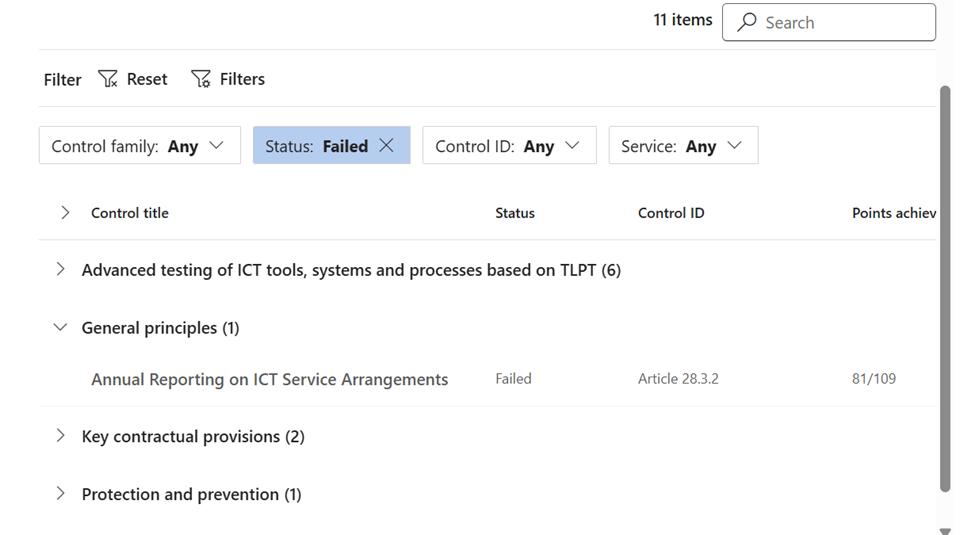The width and height of the screenshot is (975, 535).
Task: Sort by Control ID column header
Action: (x=671, y=213)
